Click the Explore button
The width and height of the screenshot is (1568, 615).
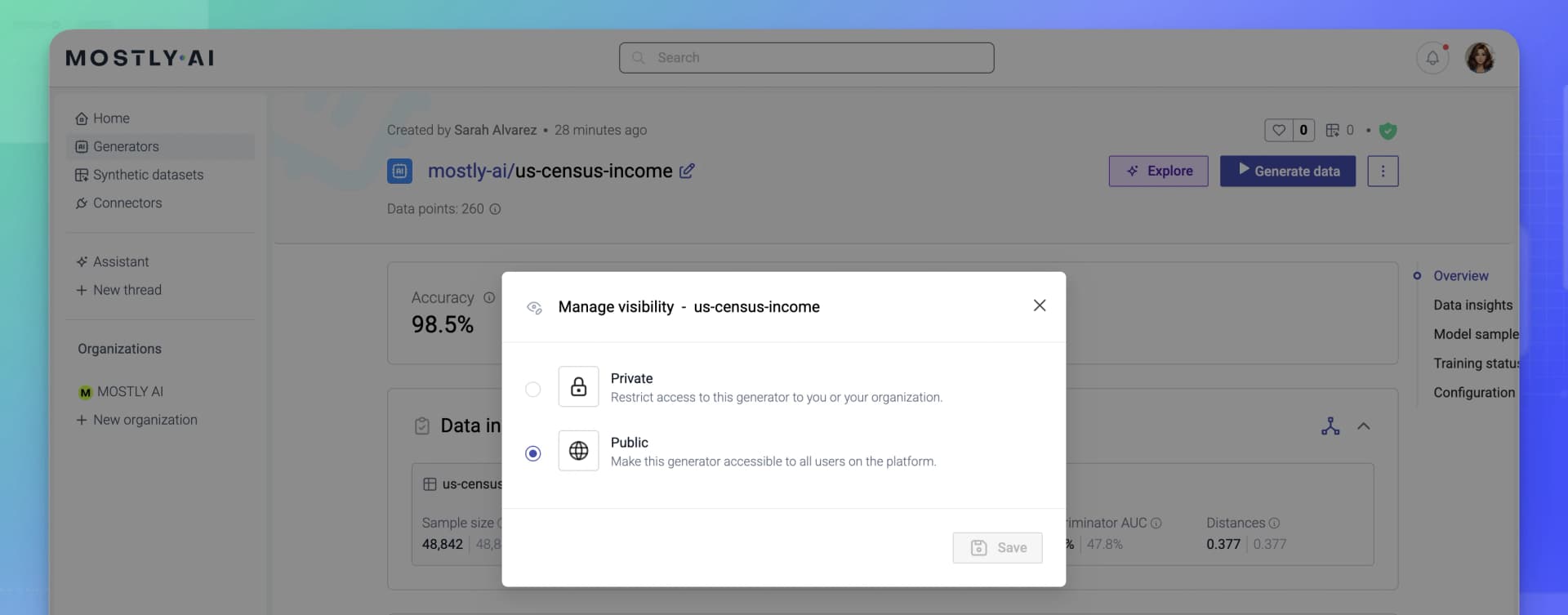1158,172
